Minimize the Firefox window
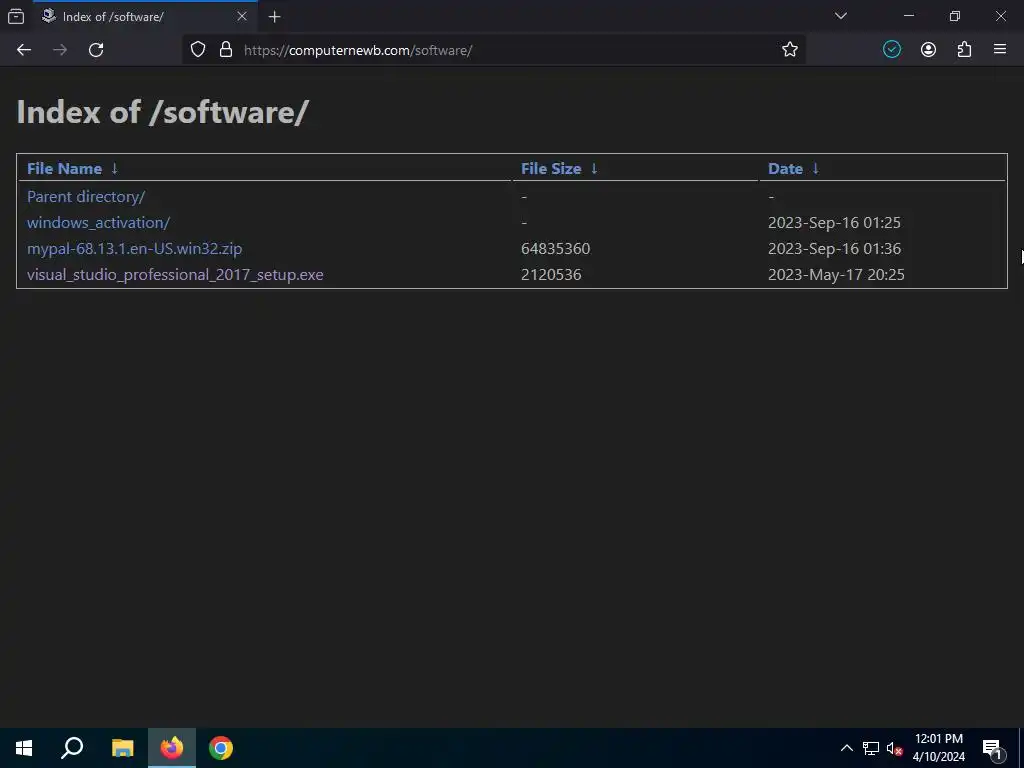 click(909, 16)
